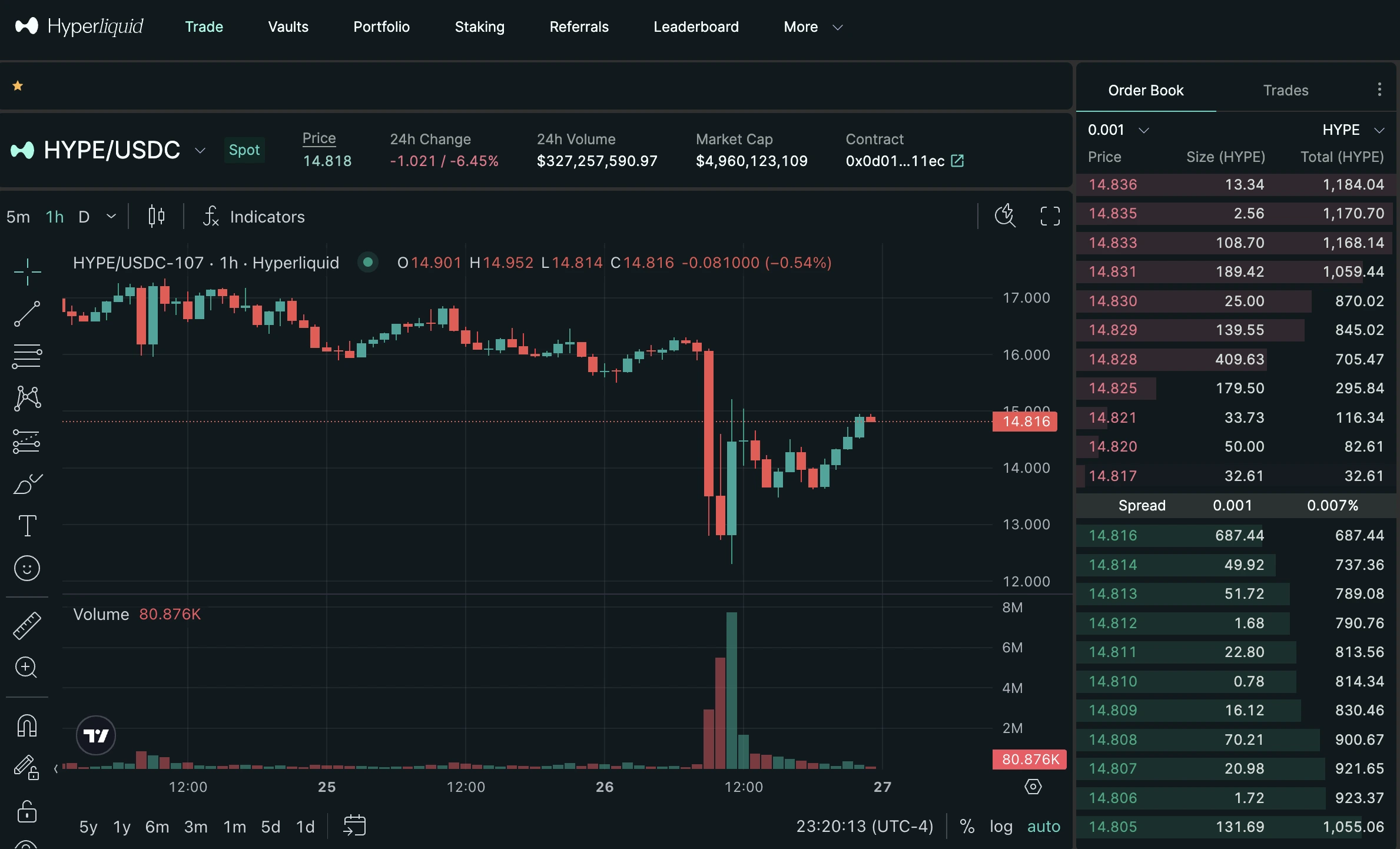Select the XABCD pattern tool
Image resolution: width=1400 pixels, height=849 pixels.
click(x=27, y=399)
